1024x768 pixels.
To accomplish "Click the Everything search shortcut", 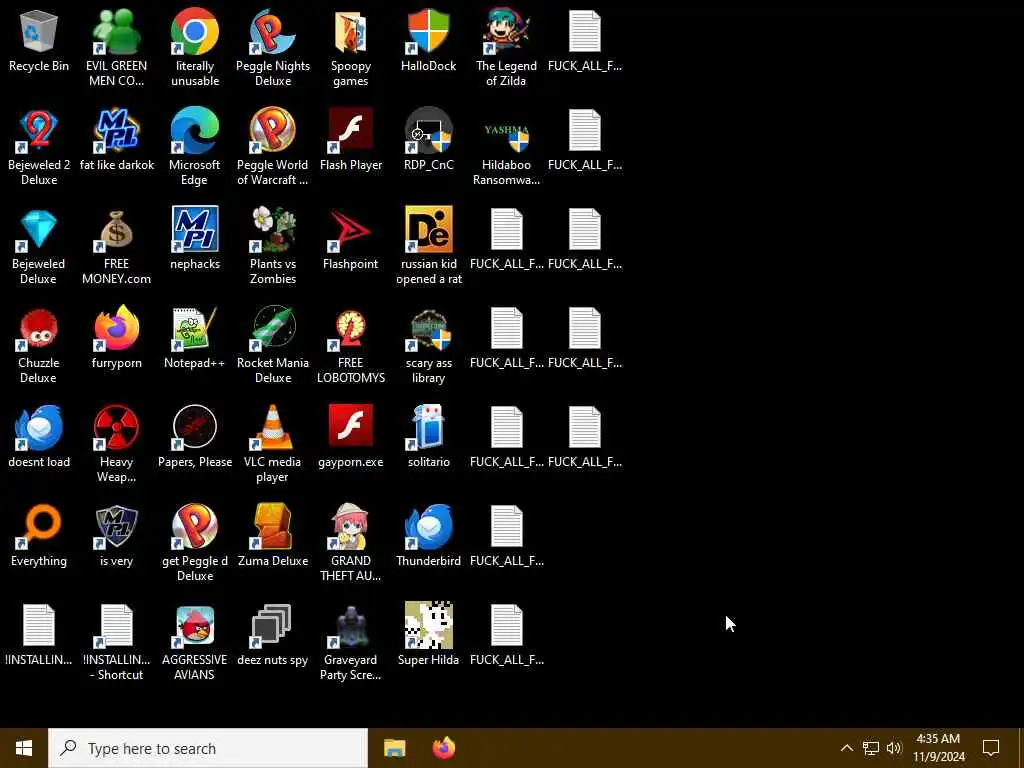I will pos(39,536).
